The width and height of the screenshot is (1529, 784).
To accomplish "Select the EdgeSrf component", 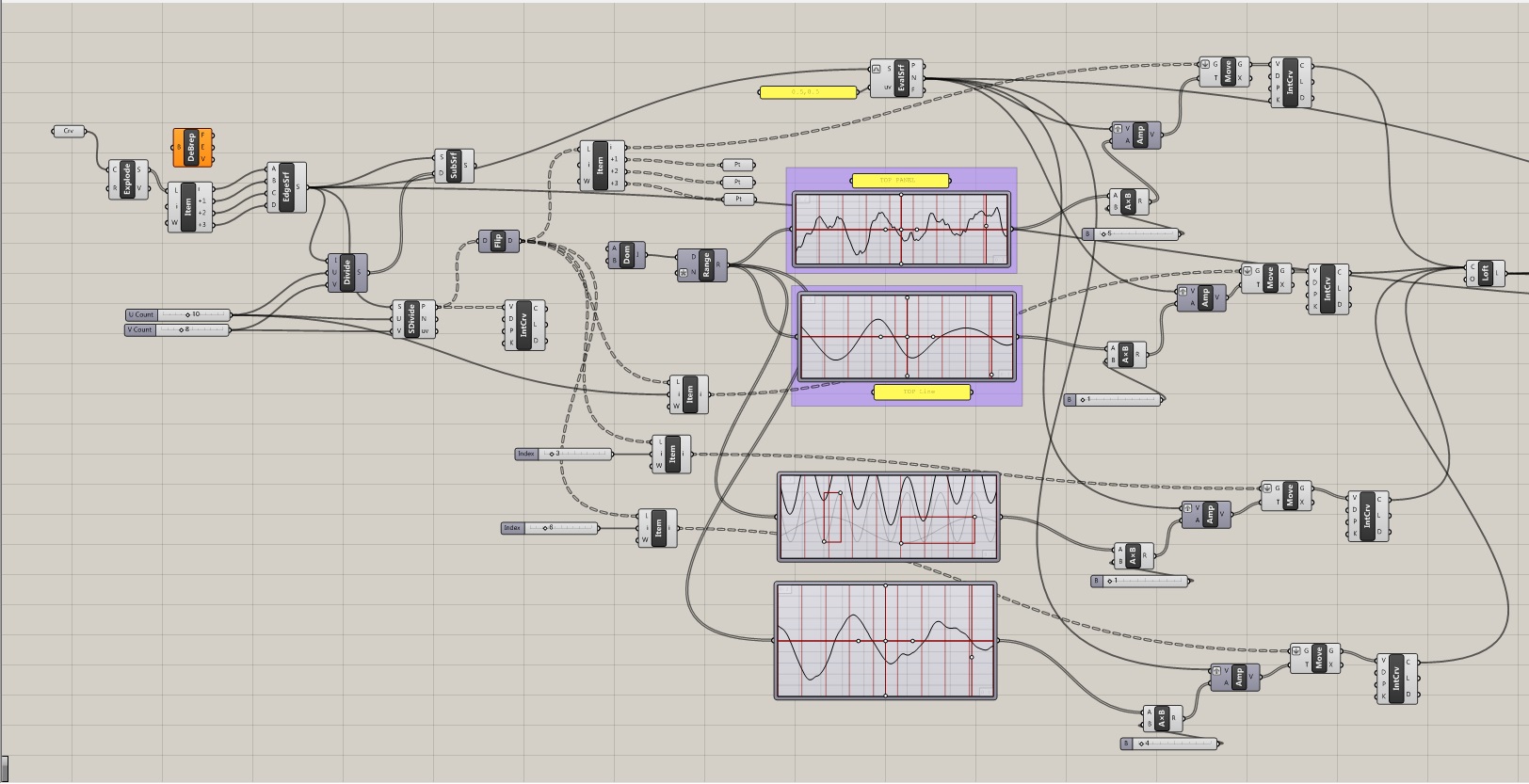I will 286,186.
